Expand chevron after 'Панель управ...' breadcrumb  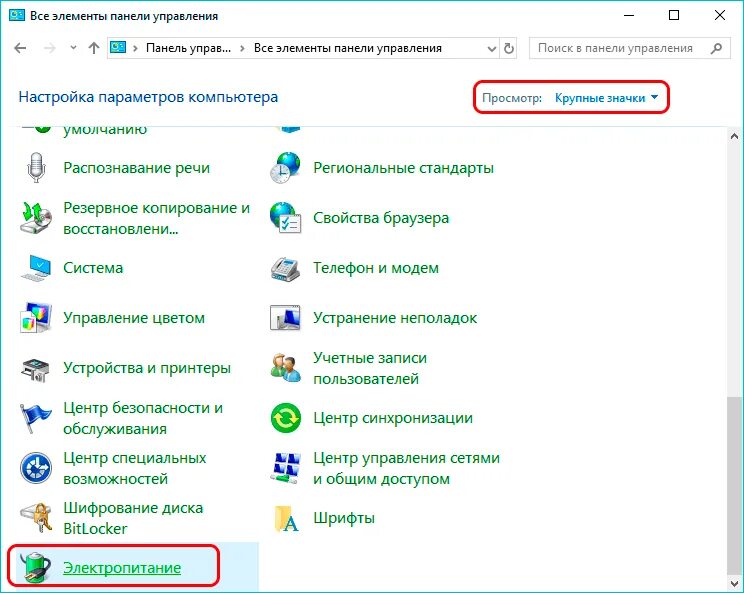[242, 48]
